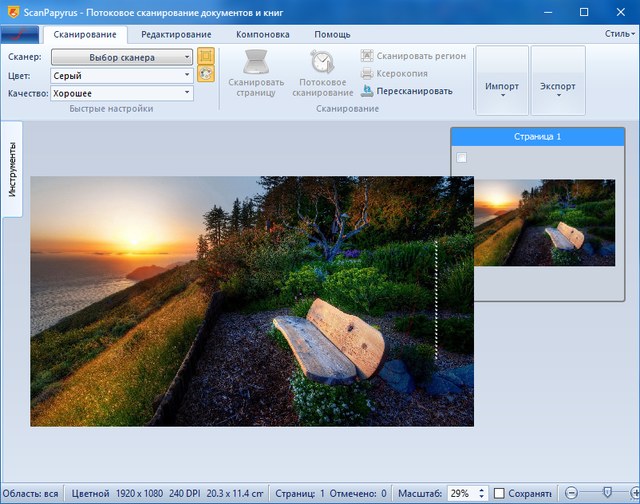Start Потоковое сканирование with the clock icon

pos(322,63)
